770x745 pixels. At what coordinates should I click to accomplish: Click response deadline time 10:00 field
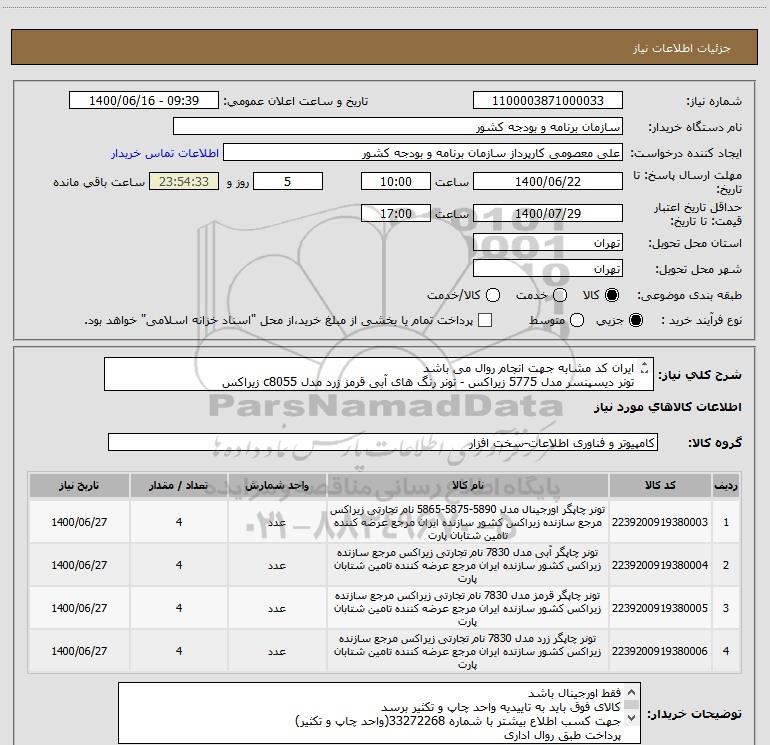tap(396, 182)
